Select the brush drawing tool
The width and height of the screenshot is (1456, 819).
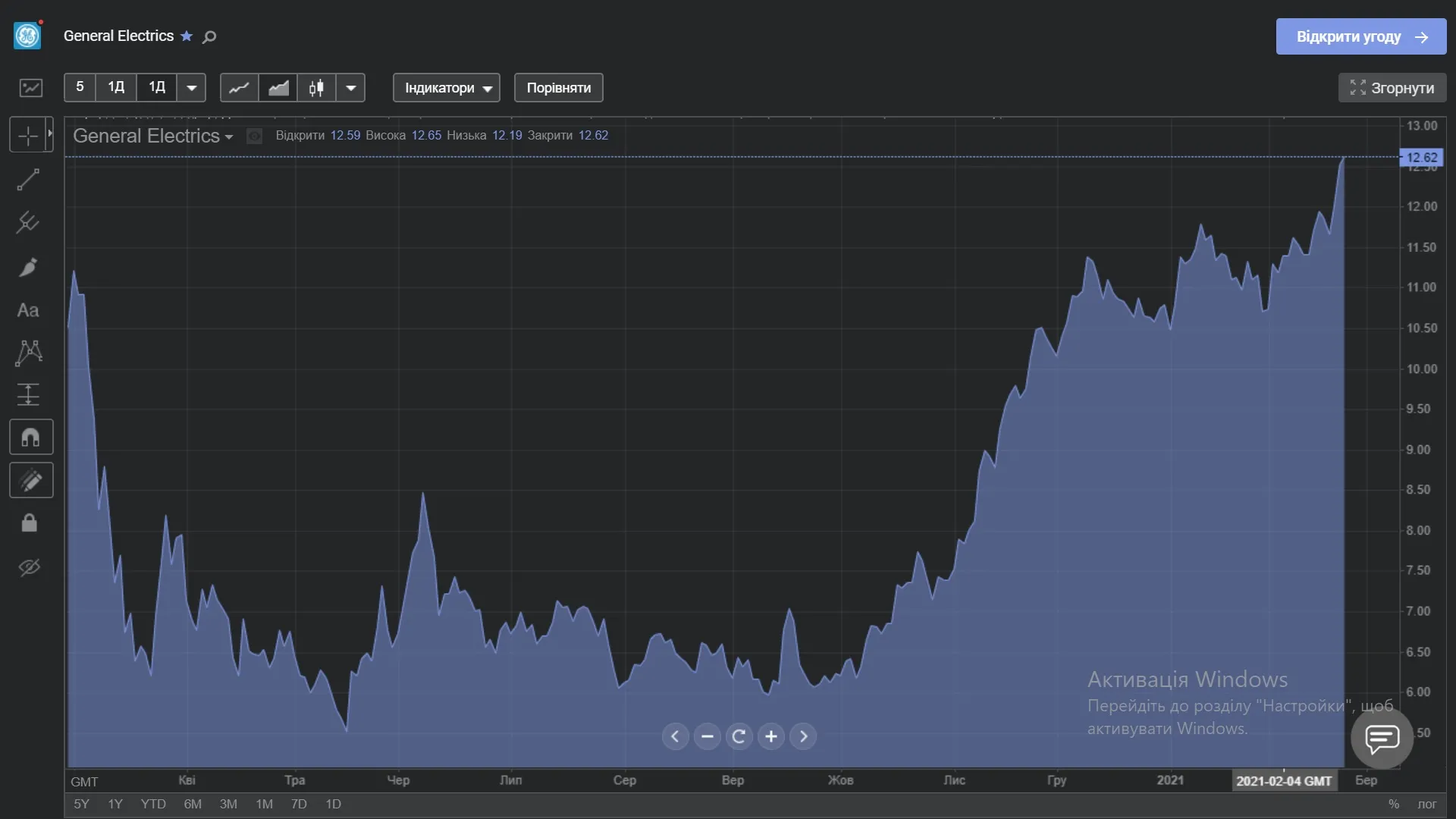pyautogui.click(x=28, y=267)
